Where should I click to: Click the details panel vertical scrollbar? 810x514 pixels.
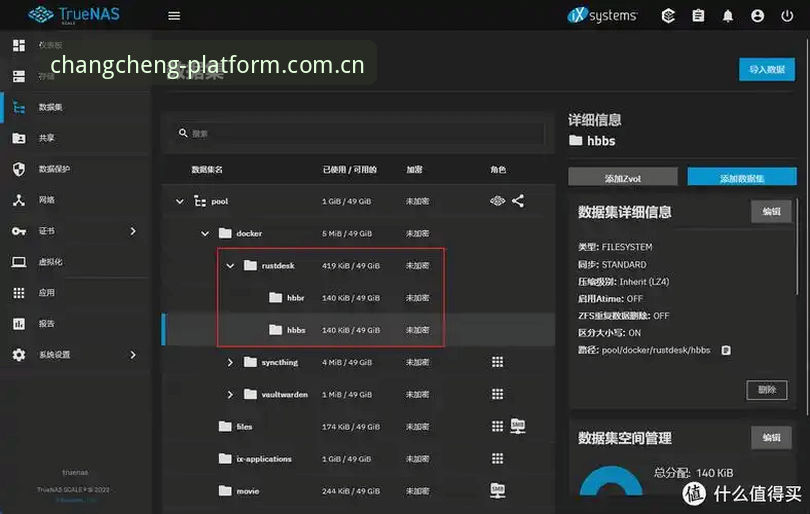799,247
